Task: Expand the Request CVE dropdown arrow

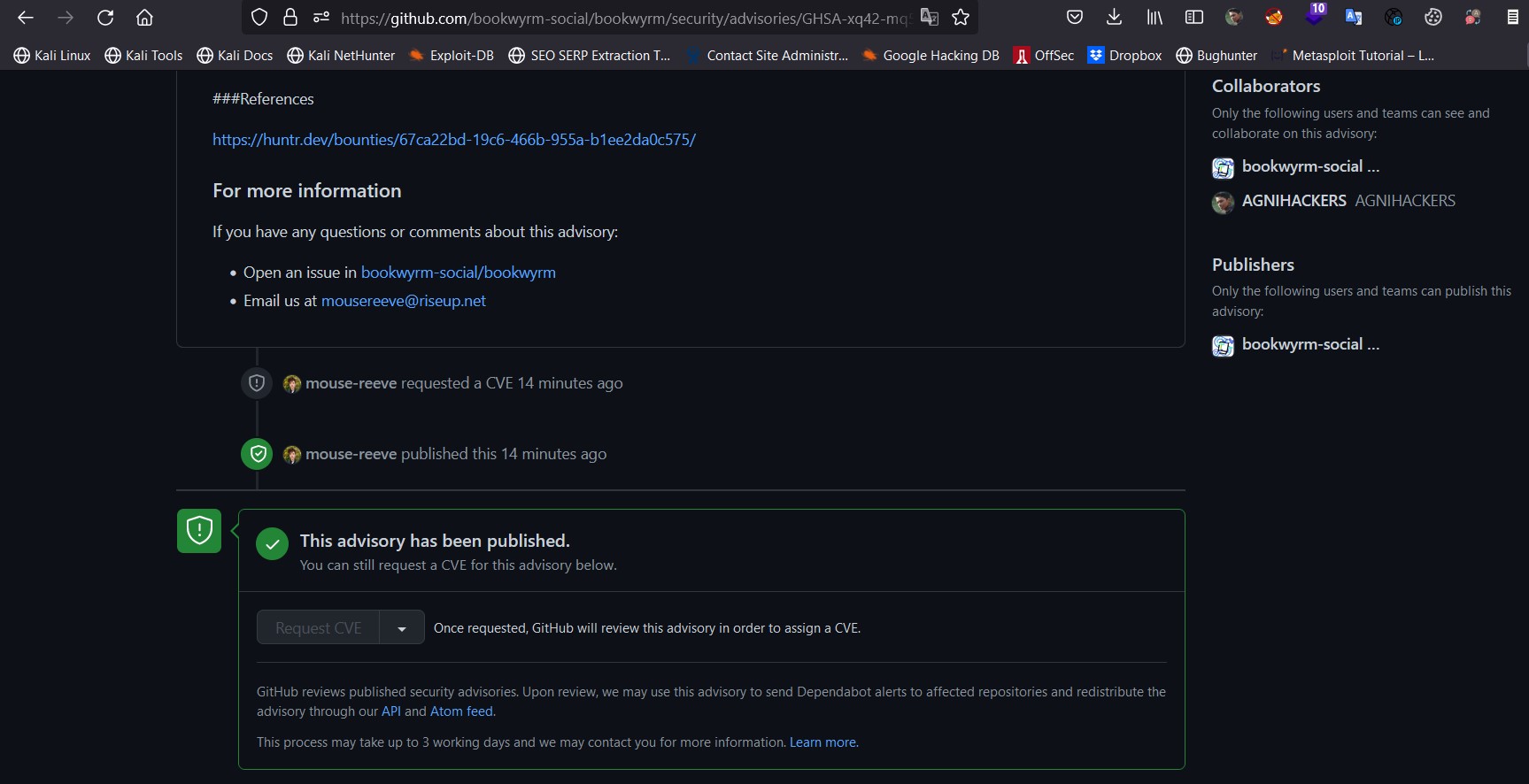Action: [x=402, y=627]
